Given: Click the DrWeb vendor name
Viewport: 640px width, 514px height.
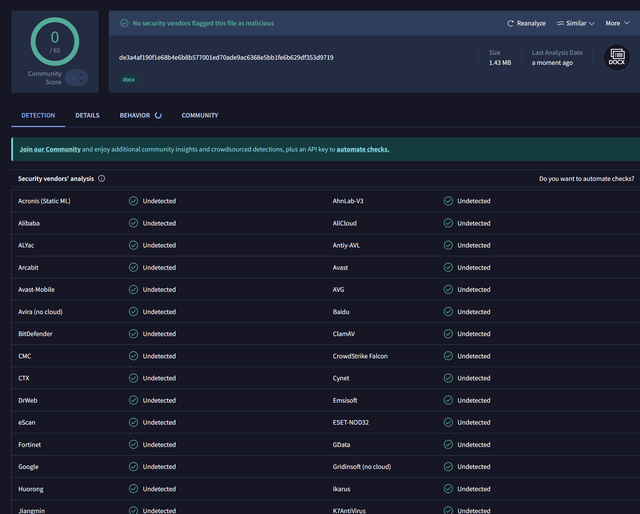Looking at the screenshot, I should pos(28,400).
